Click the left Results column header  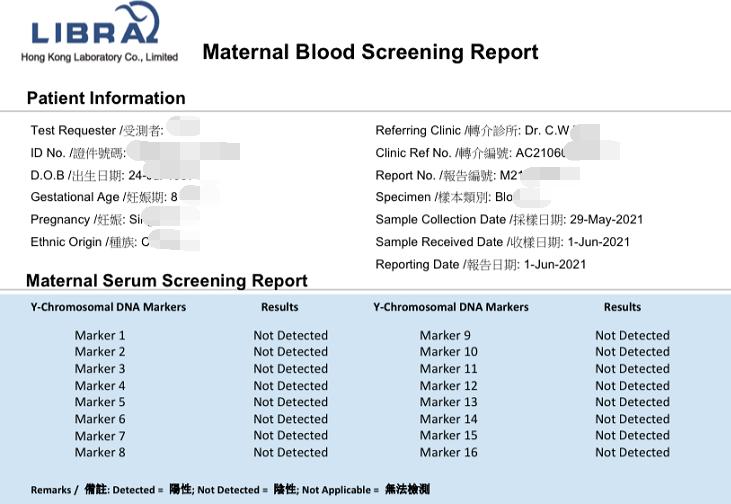click(280, 307)
